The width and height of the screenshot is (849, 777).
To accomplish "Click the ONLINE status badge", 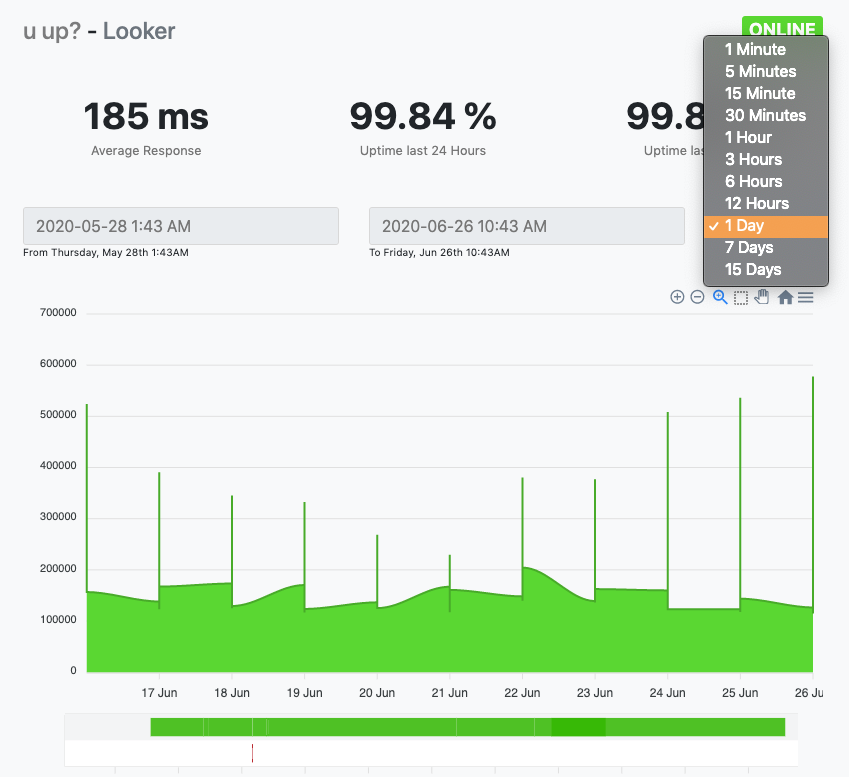I will (782, 28).
